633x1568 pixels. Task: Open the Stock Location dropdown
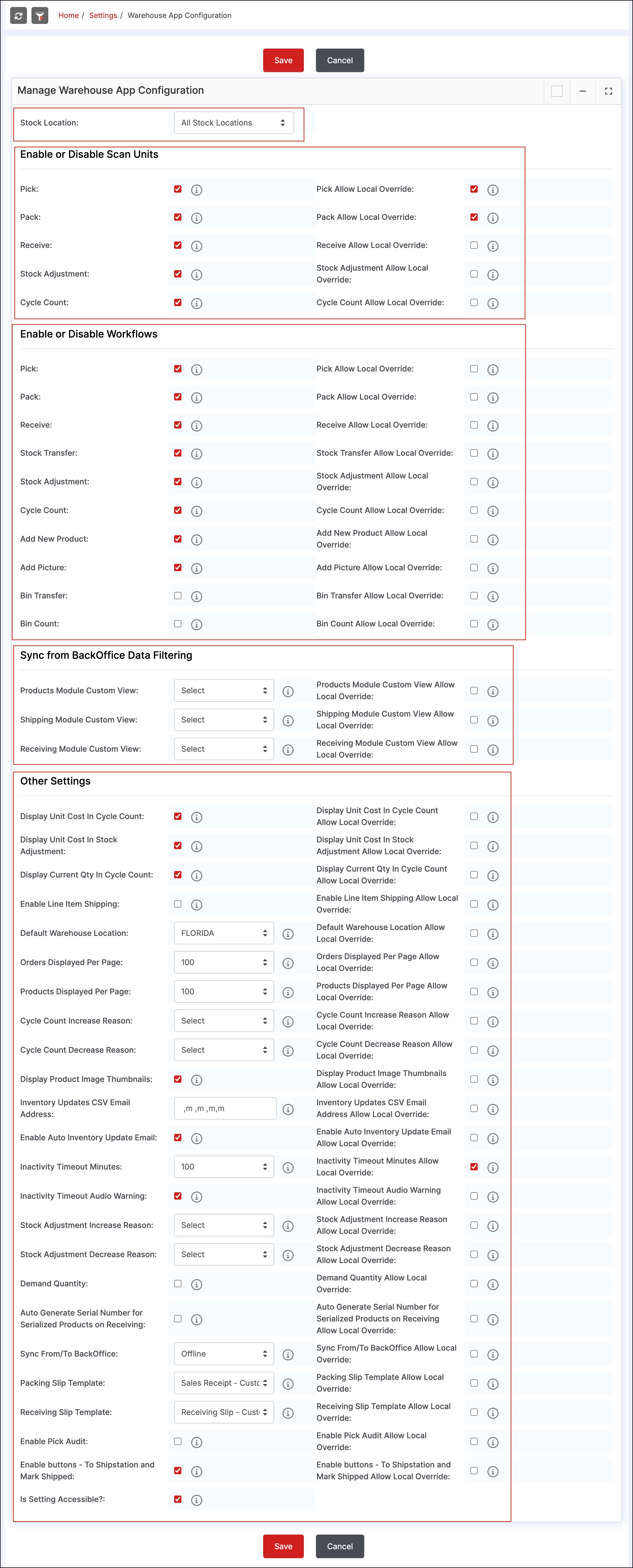click(x=233, y=123)
